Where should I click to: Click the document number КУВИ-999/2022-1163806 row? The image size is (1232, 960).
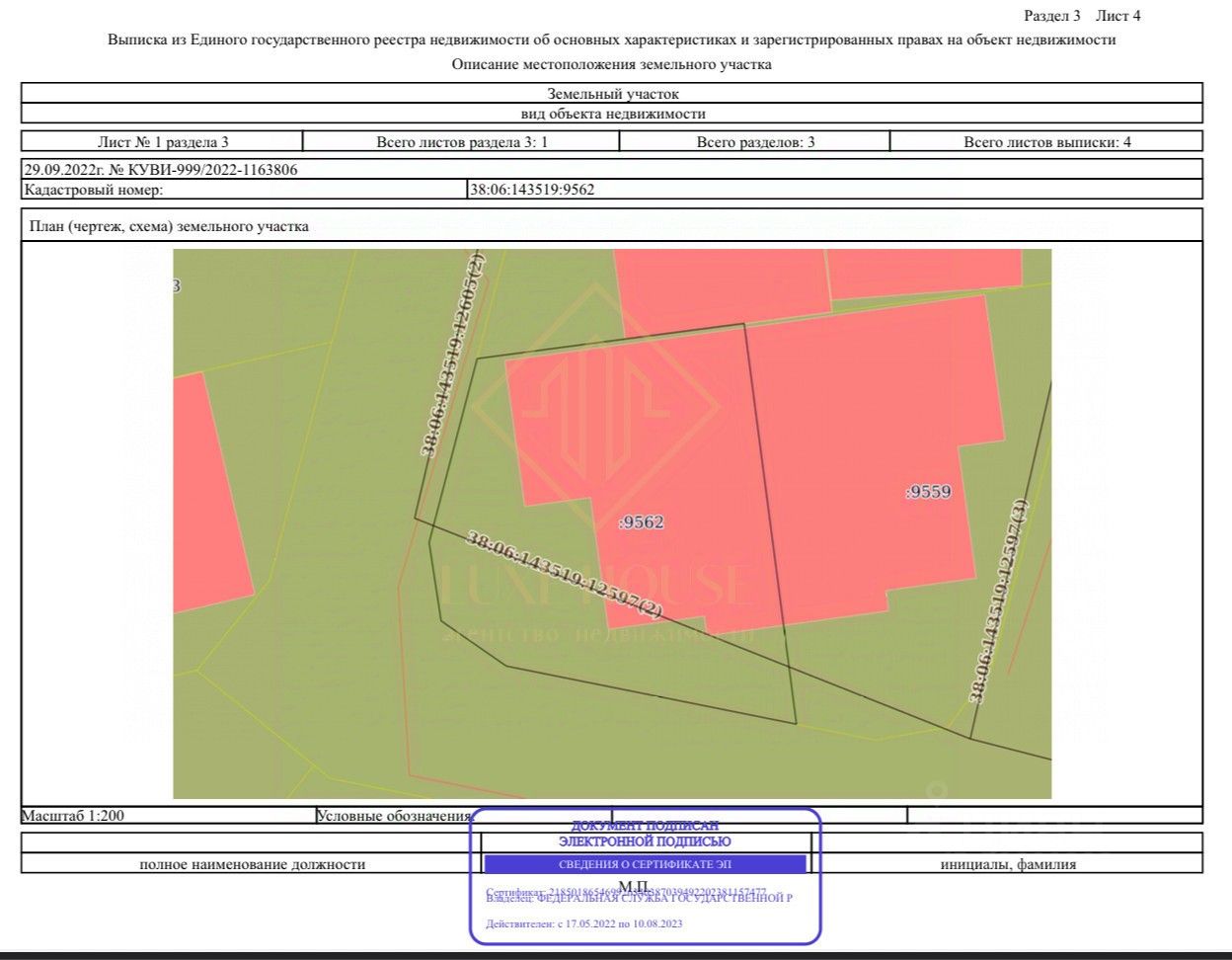coord(161,169)
